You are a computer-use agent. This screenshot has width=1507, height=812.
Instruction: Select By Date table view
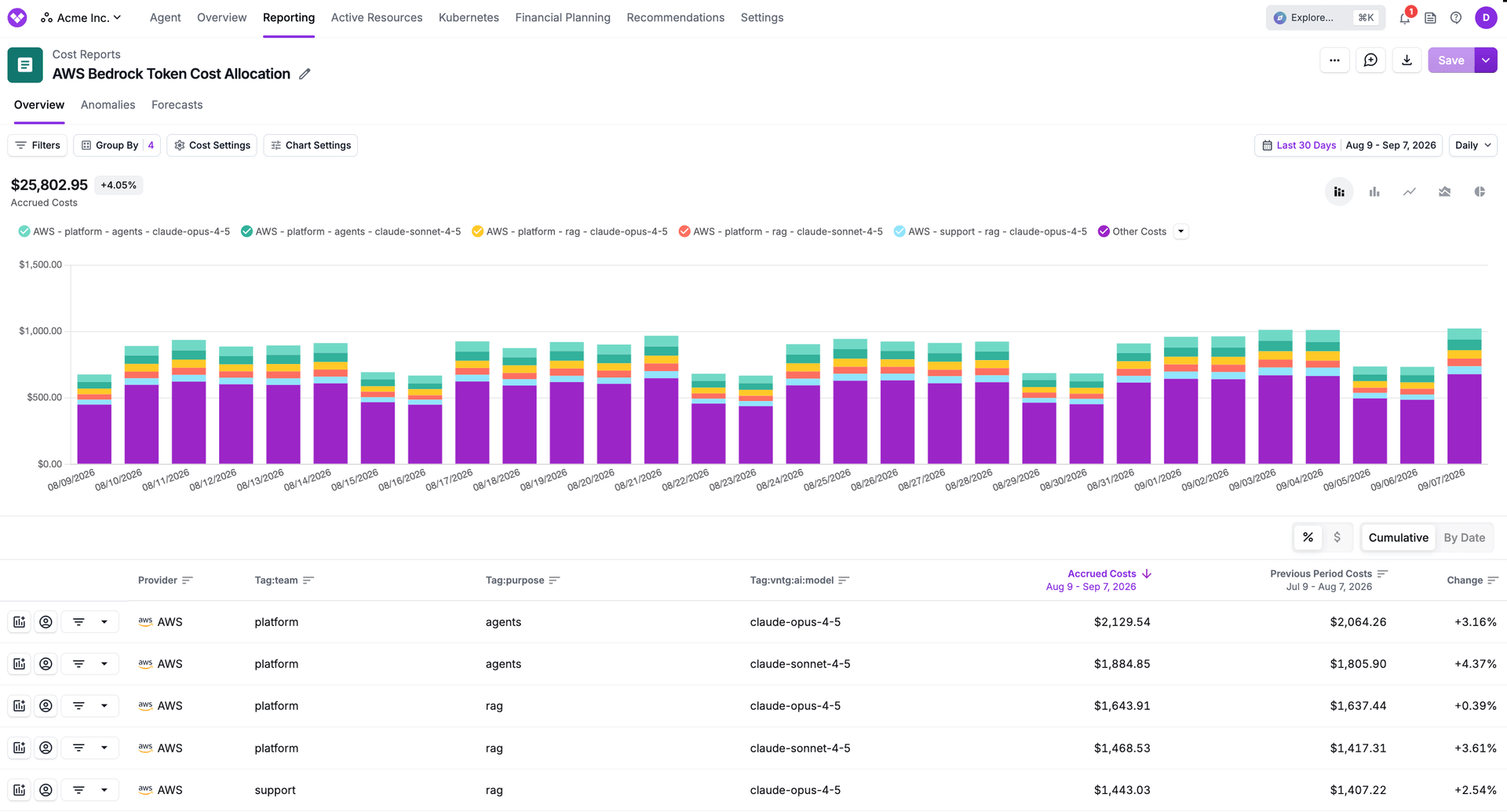[1464, 537]
